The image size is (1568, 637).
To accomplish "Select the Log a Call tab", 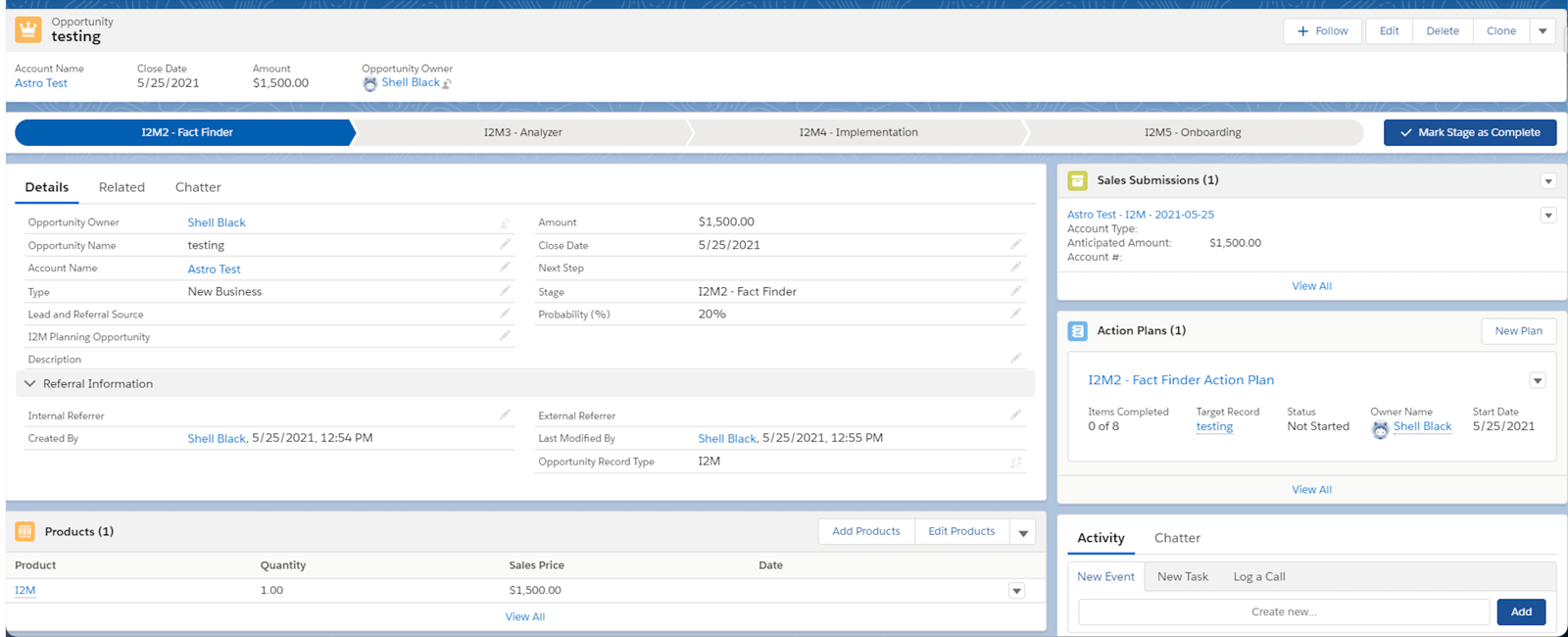I will 1258,576.
